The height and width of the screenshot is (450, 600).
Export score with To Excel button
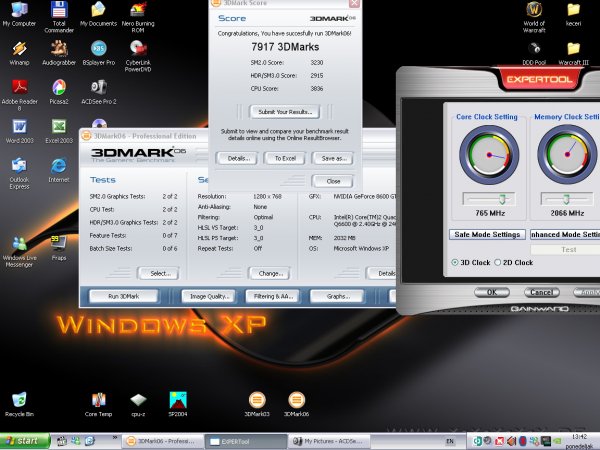click(x=285, y=158)
